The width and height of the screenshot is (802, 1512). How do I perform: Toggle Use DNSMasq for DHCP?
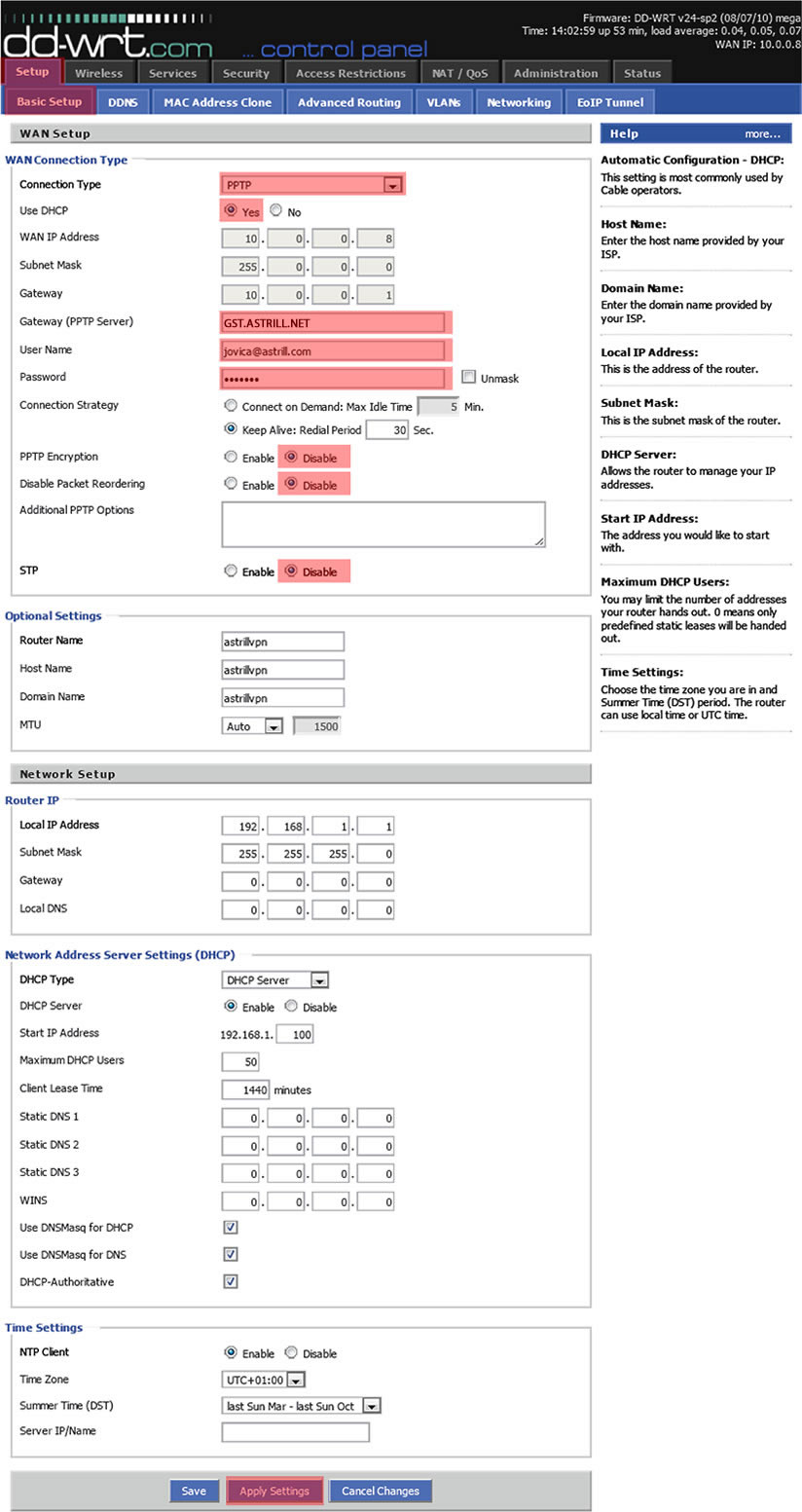point(231,1227)
